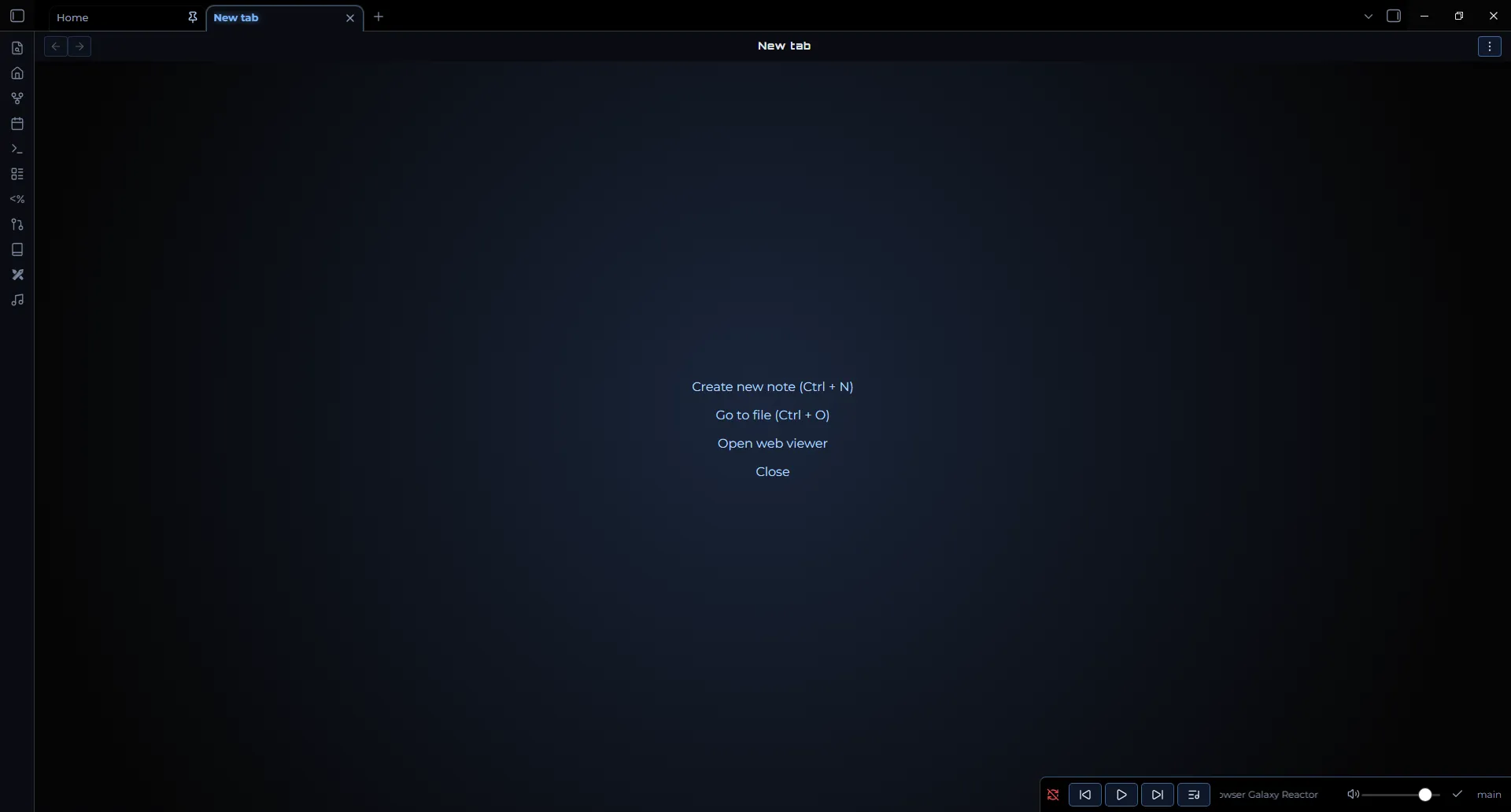This screenshot has width=1511, height=812.
Task: Skip to previous track
Action: pos(1085,795)
